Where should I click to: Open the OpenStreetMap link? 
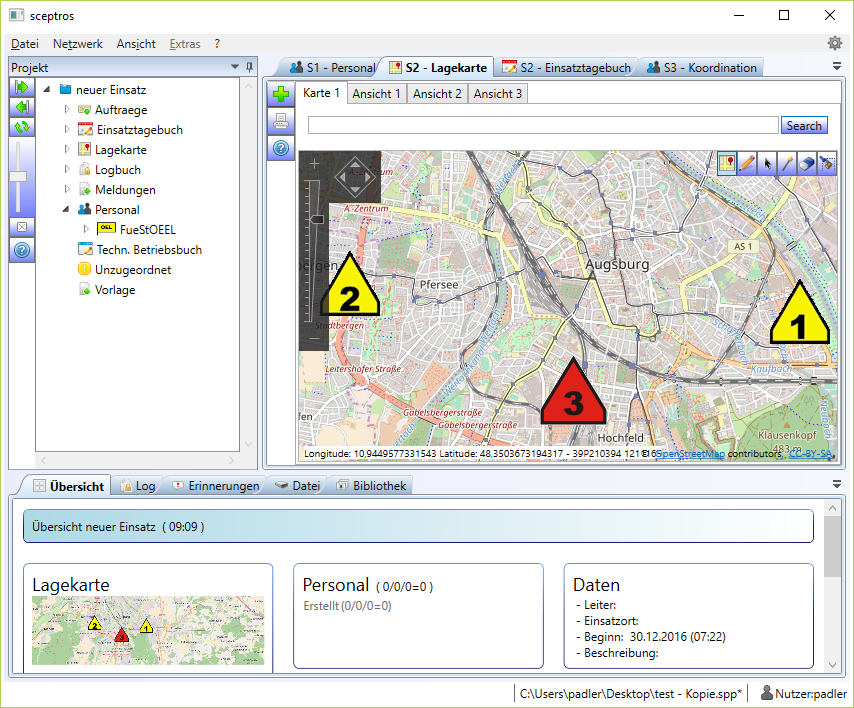(x=691, y=454)
